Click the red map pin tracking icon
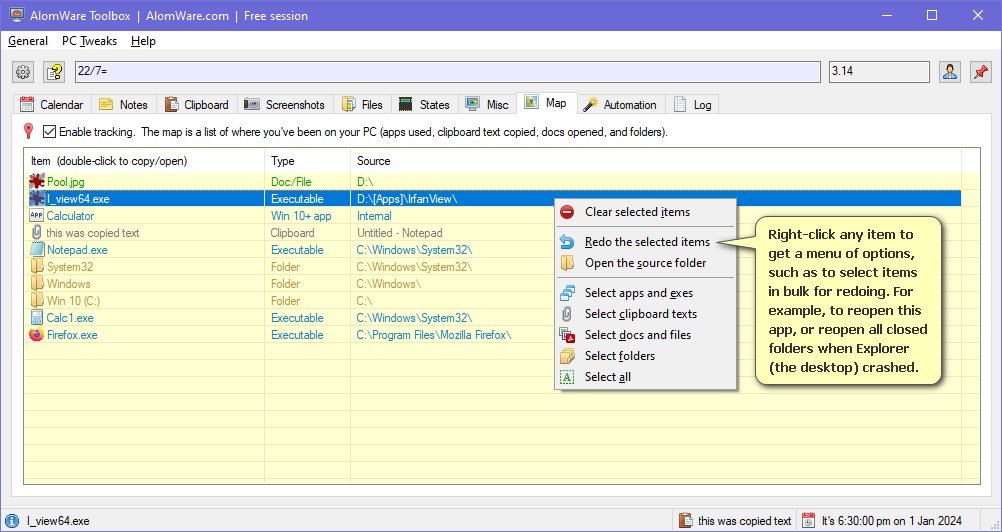1002x532 pixels. [30, 131]
